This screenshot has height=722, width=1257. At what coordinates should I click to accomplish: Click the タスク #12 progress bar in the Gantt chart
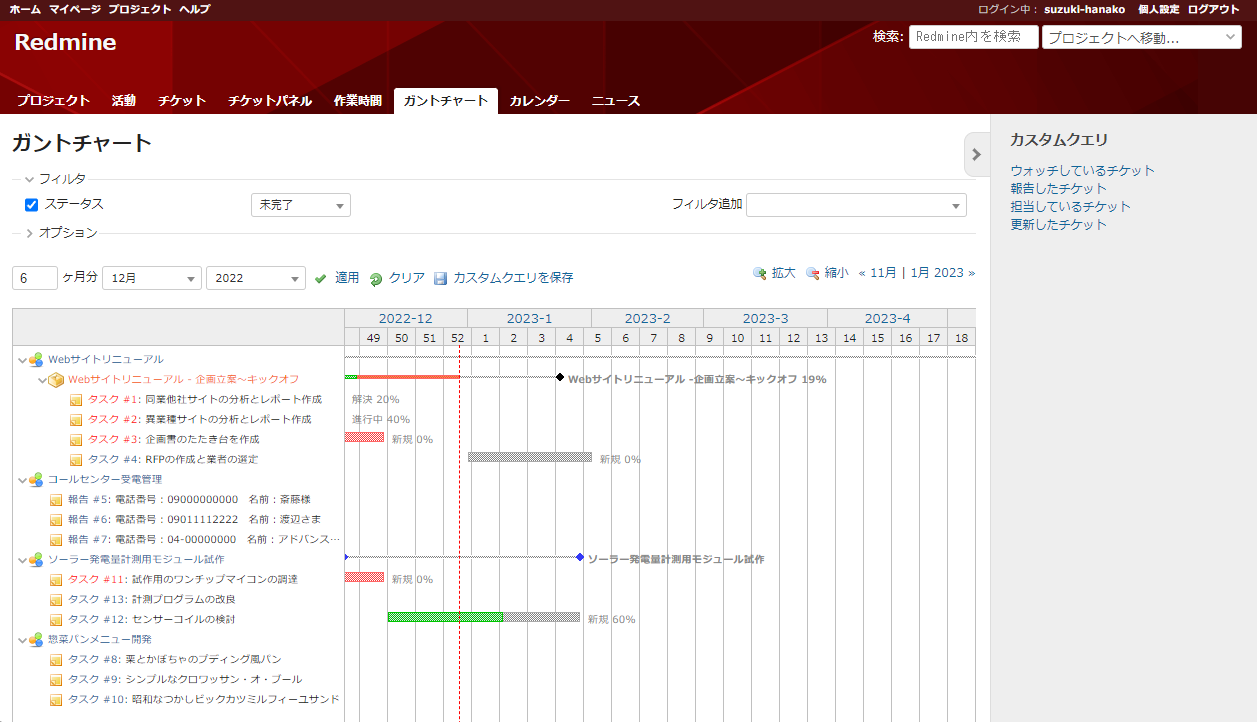pos(484,617)
